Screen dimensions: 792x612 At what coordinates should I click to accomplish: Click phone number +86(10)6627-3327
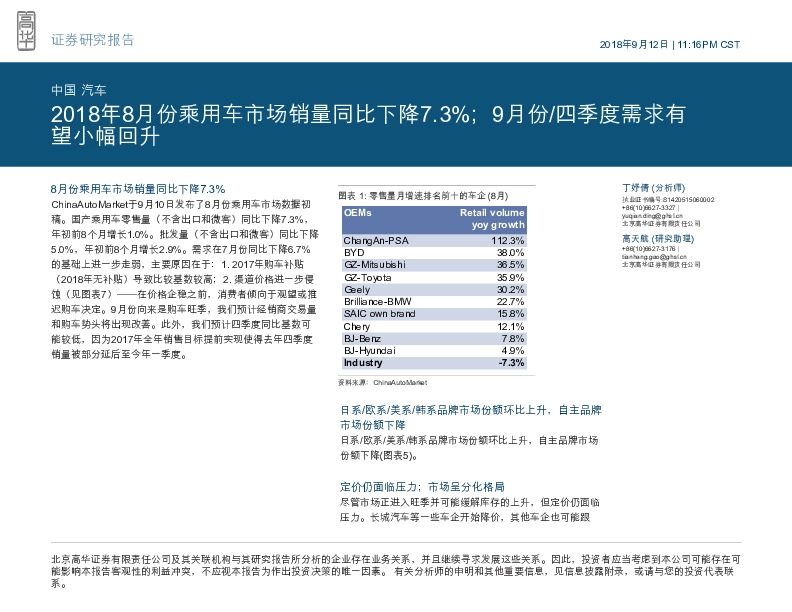point(649,208)
